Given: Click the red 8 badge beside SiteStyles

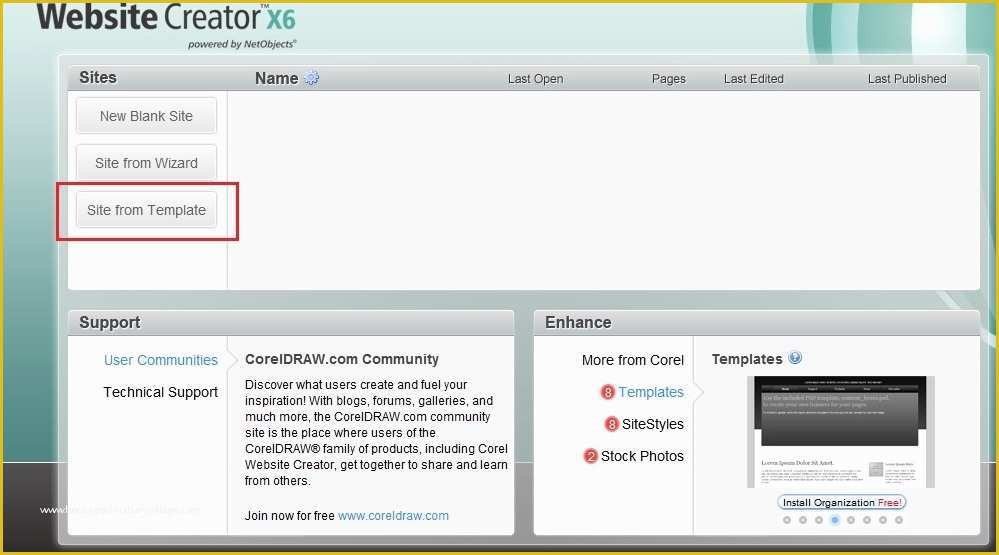Looking at the screenshot, I should click(x=612, y=424).
